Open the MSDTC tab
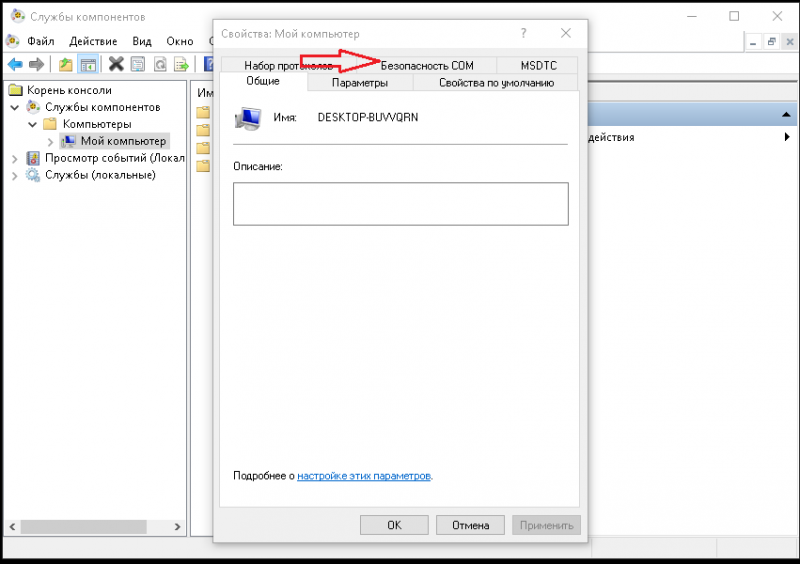Viewport: 800px width, 564px height. 538,66
